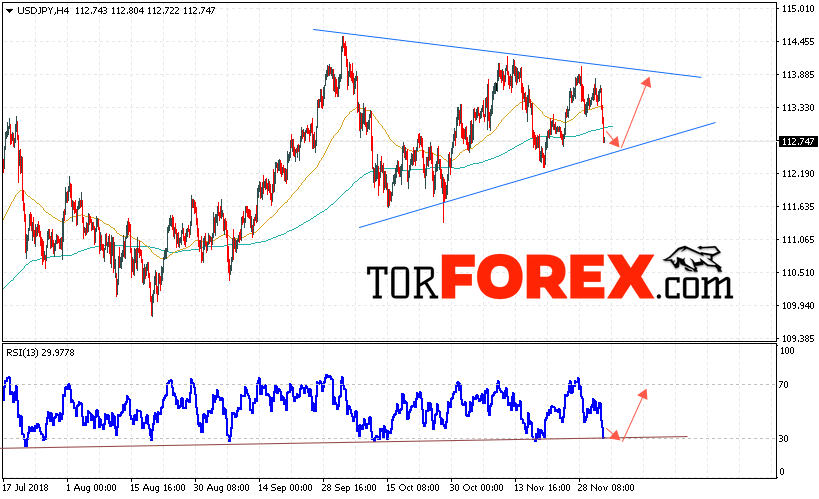Click the 111.065 price axis label
Viewport: 819px width, 499px height.
[x=798, y=240]
